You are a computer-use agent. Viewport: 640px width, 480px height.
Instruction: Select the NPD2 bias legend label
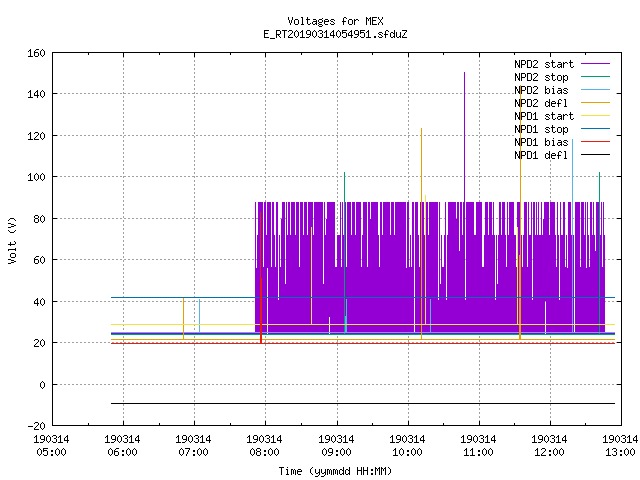tap(541, 90)
